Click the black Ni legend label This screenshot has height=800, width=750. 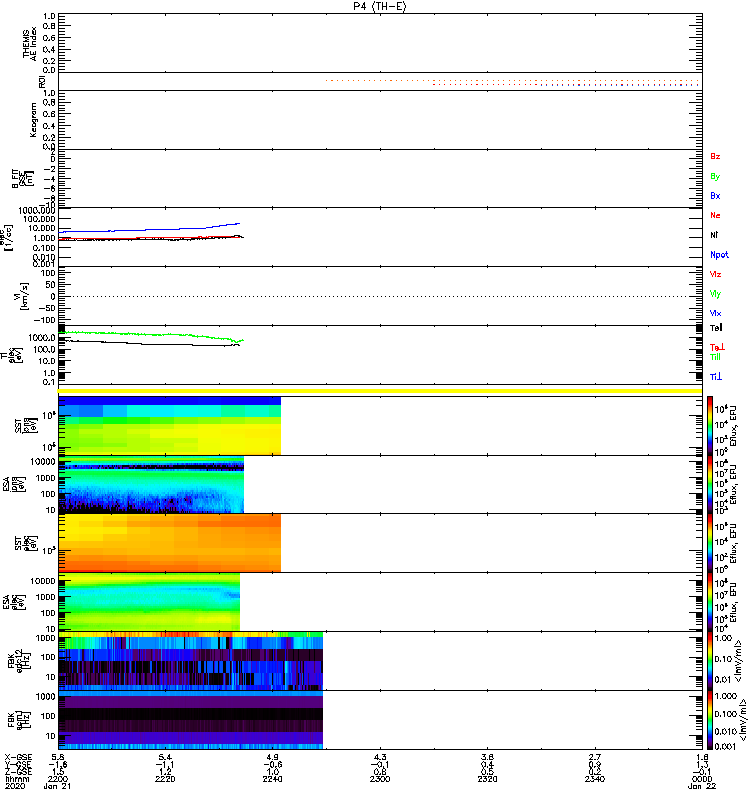[x=714, y=235]
